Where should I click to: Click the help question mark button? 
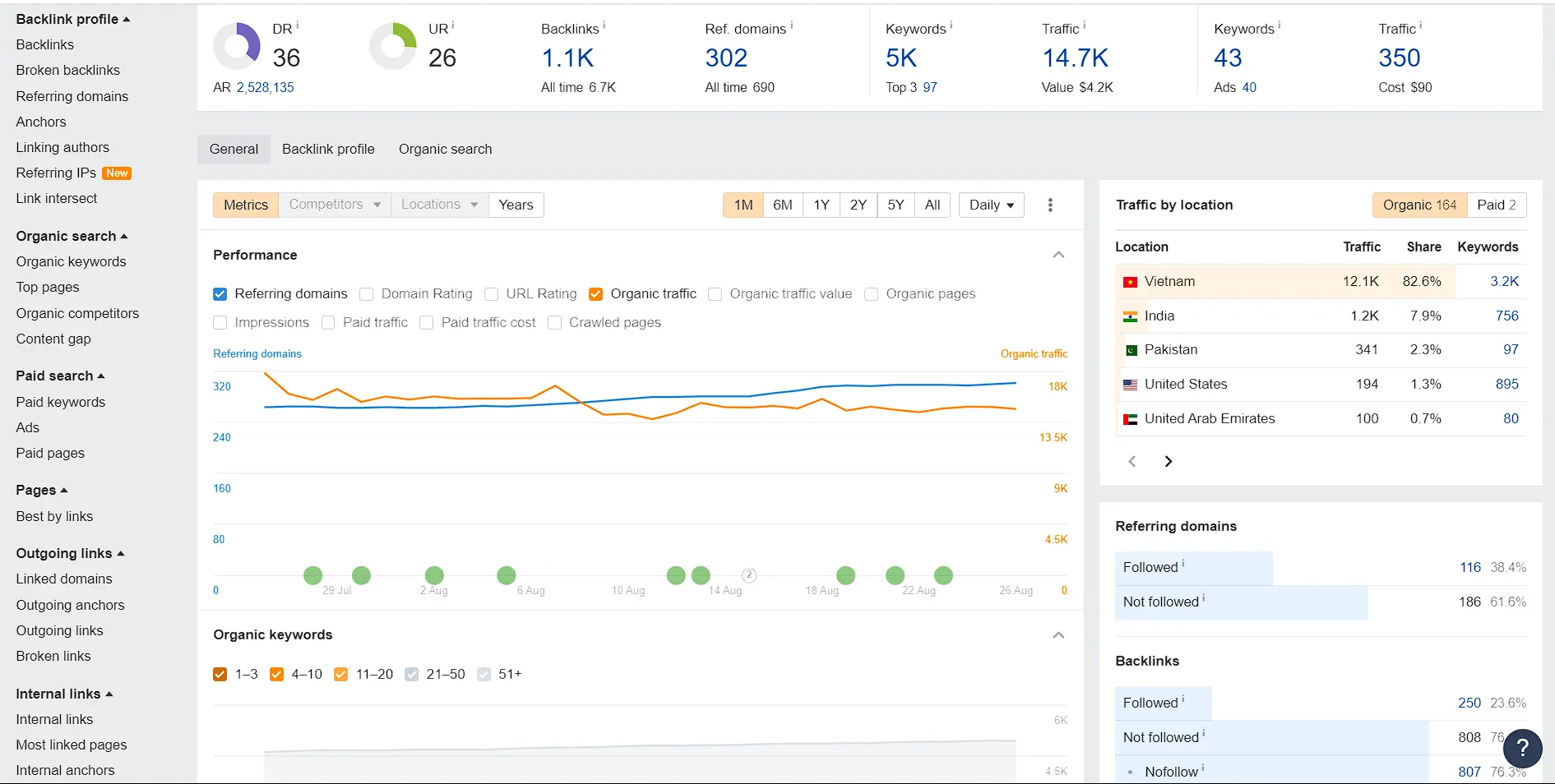pos(1522,748)
